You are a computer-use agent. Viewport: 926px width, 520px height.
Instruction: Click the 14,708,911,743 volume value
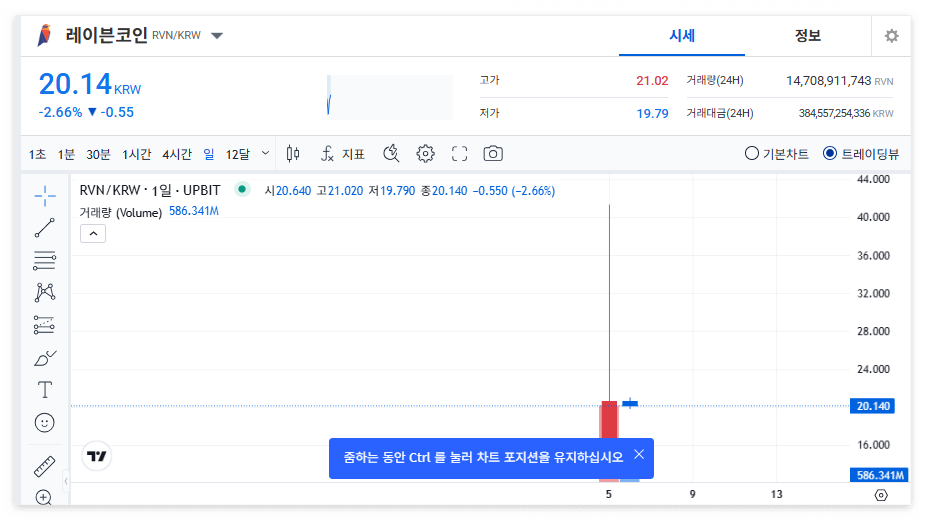(829, 81)
